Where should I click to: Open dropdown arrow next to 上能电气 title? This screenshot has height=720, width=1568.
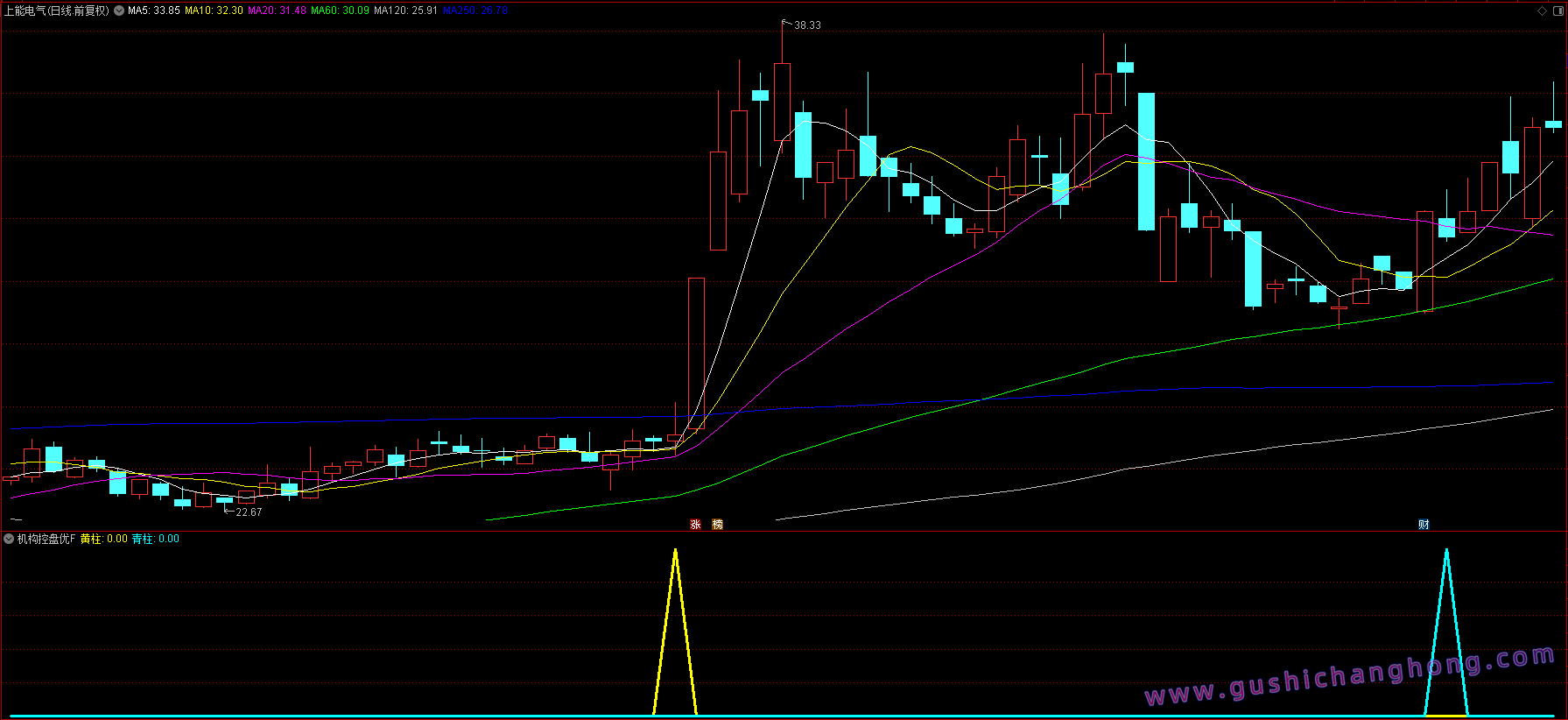[119, 11]
